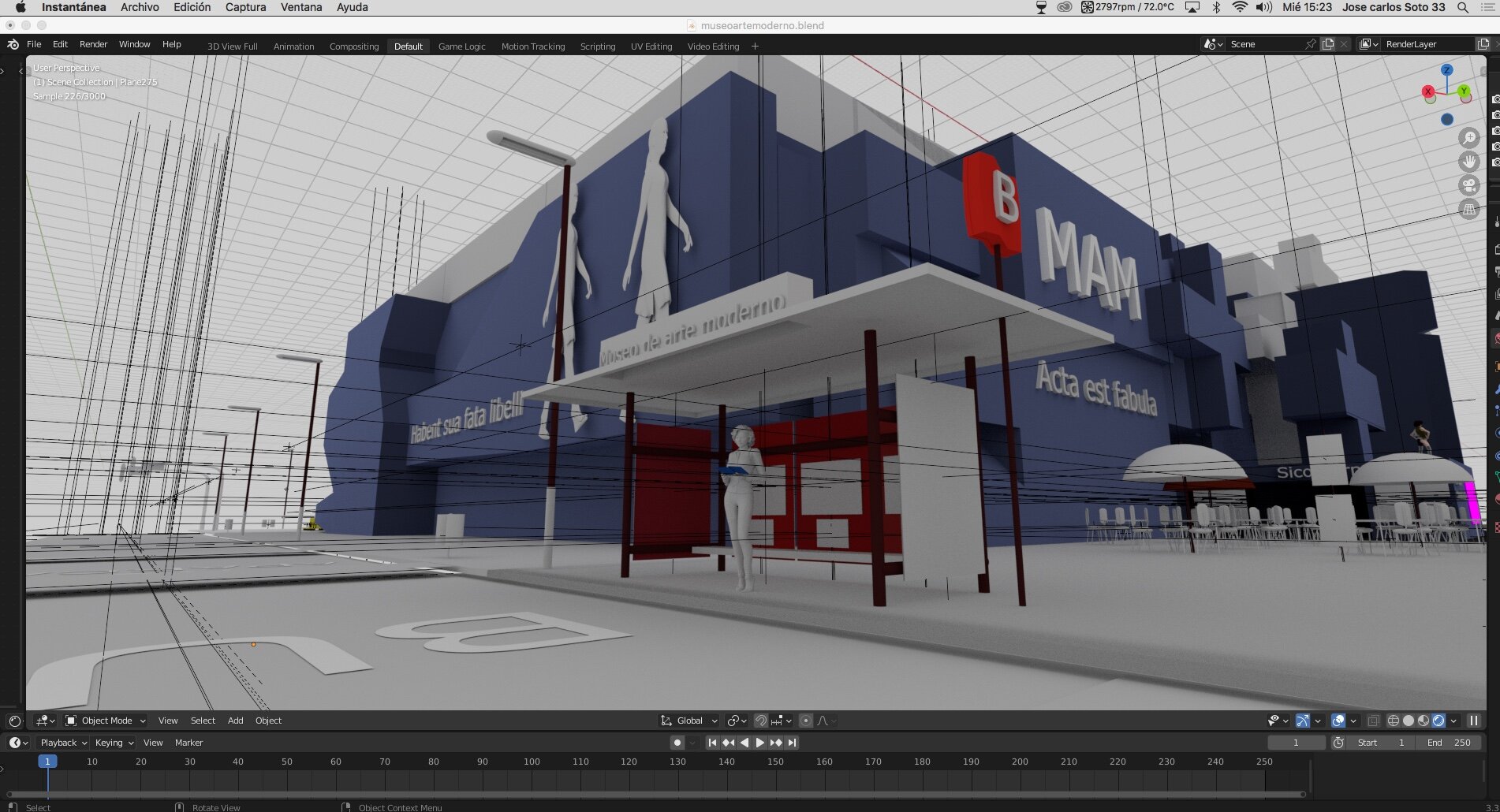Open Spotlight search in macOS menu bar
Image resolution: width=1500 pixels, height=812 pixels.
pyautogui.click(x=1463, y=7)
